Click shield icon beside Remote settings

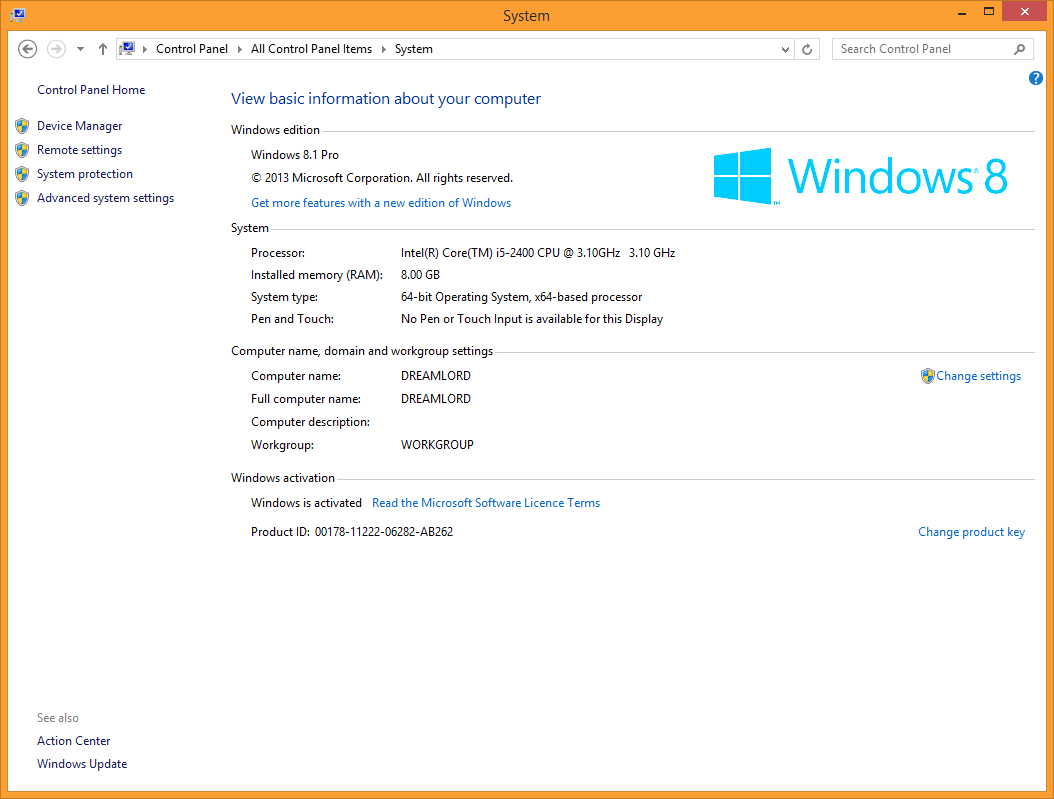pos(22,150)
